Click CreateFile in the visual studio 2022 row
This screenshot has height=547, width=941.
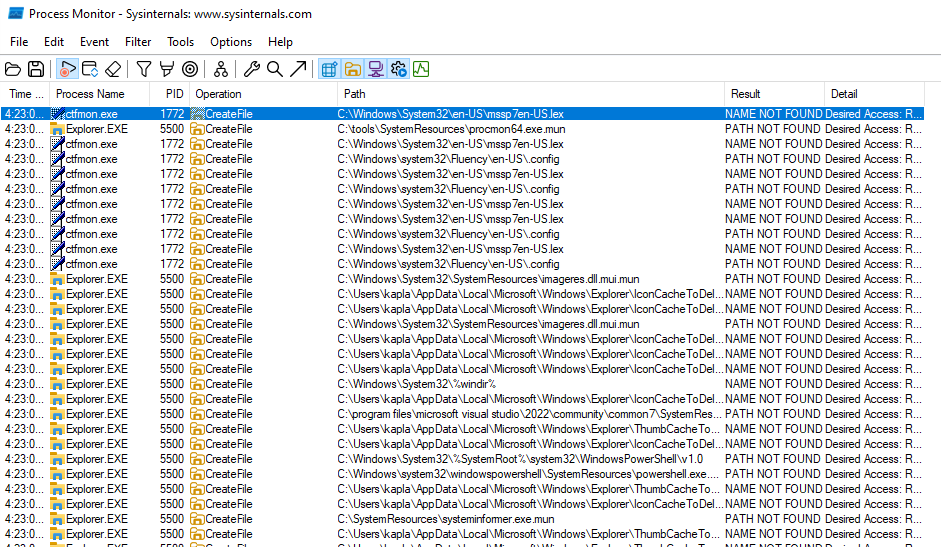point(229,414)
